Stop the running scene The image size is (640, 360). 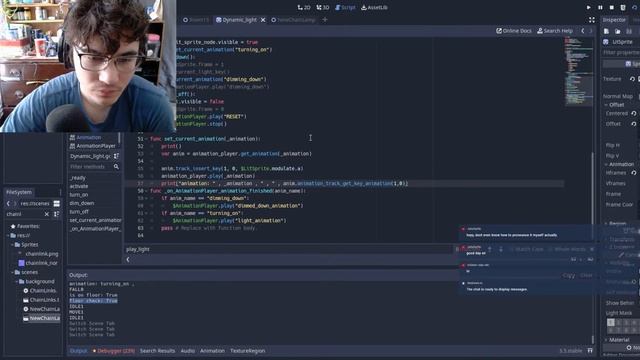pos(611,7)
